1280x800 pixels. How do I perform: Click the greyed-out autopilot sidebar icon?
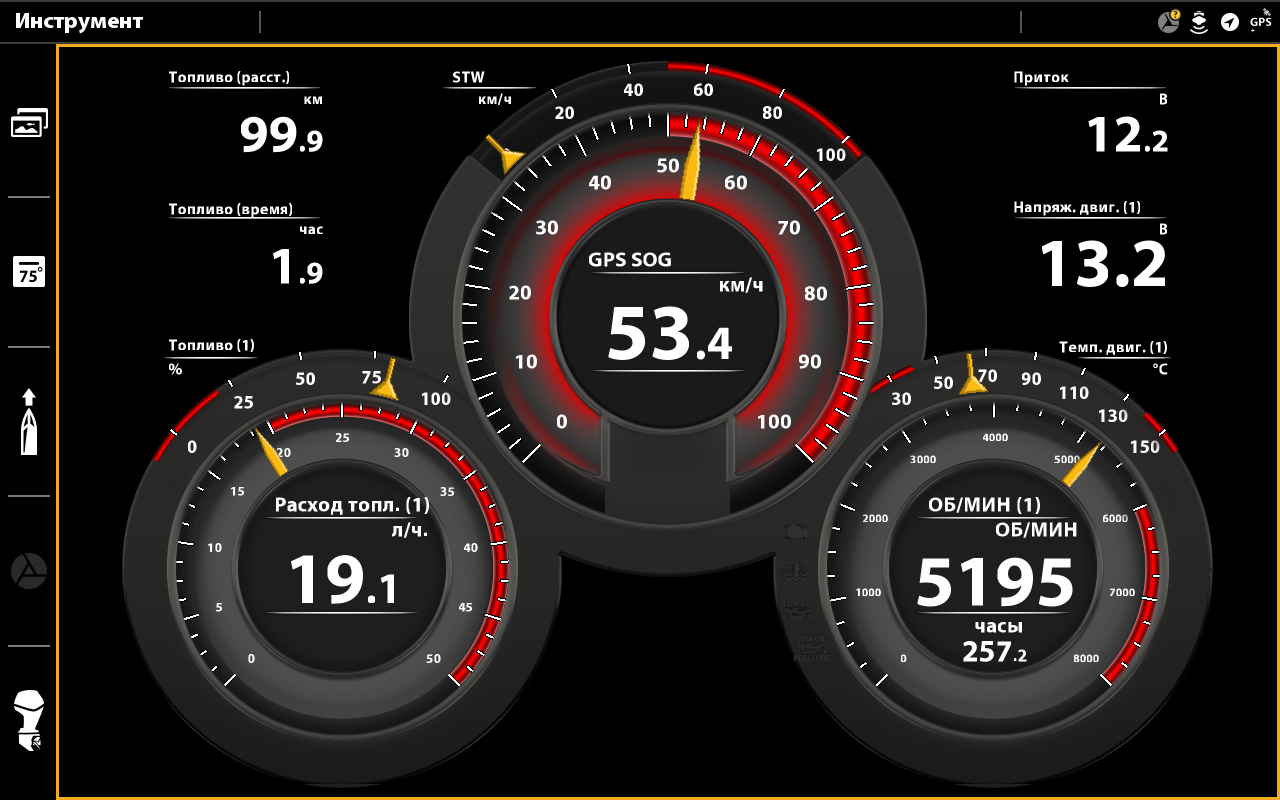pos(29,571)
